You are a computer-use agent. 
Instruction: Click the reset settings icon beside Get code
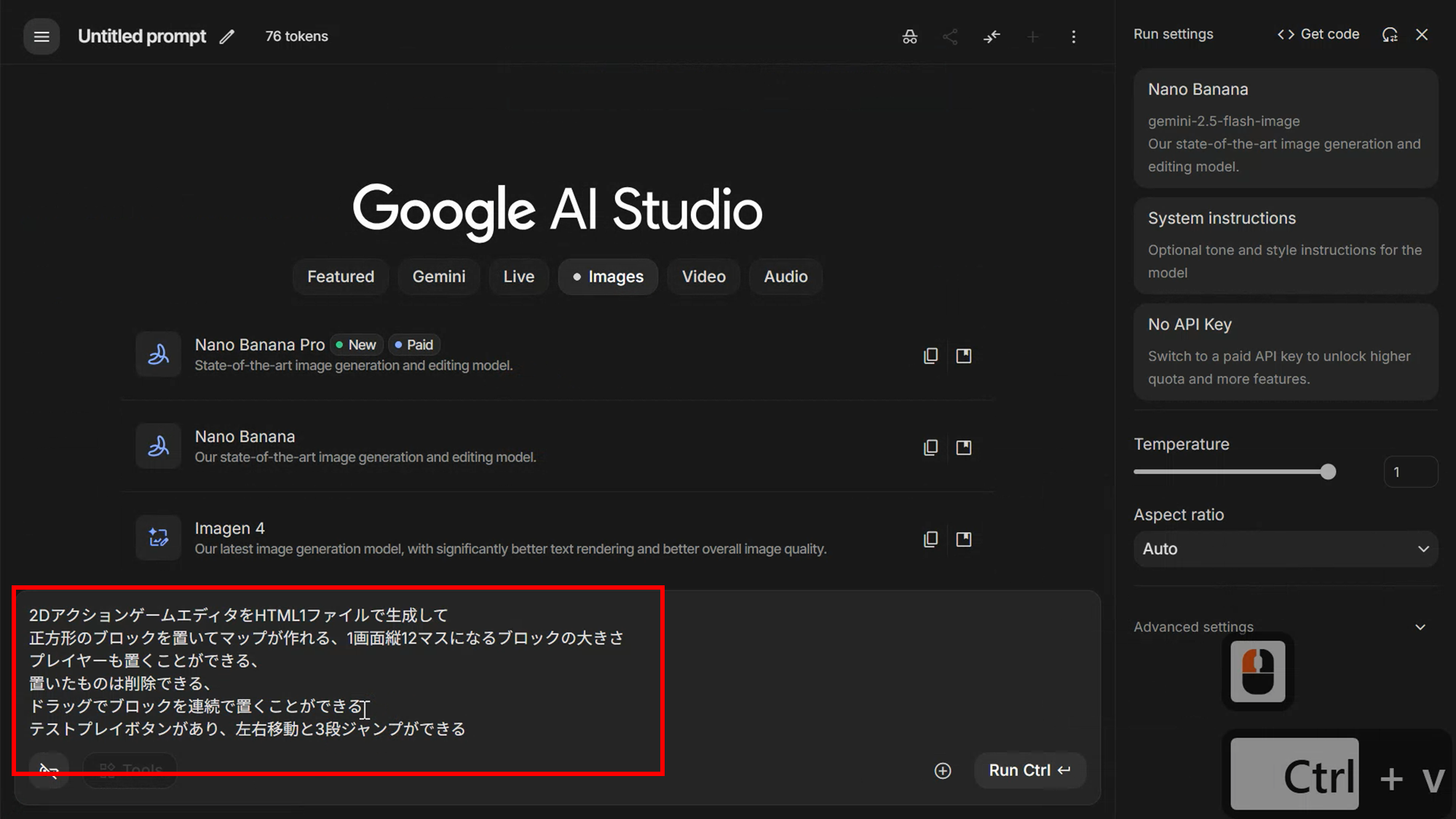coord(1390,34)
